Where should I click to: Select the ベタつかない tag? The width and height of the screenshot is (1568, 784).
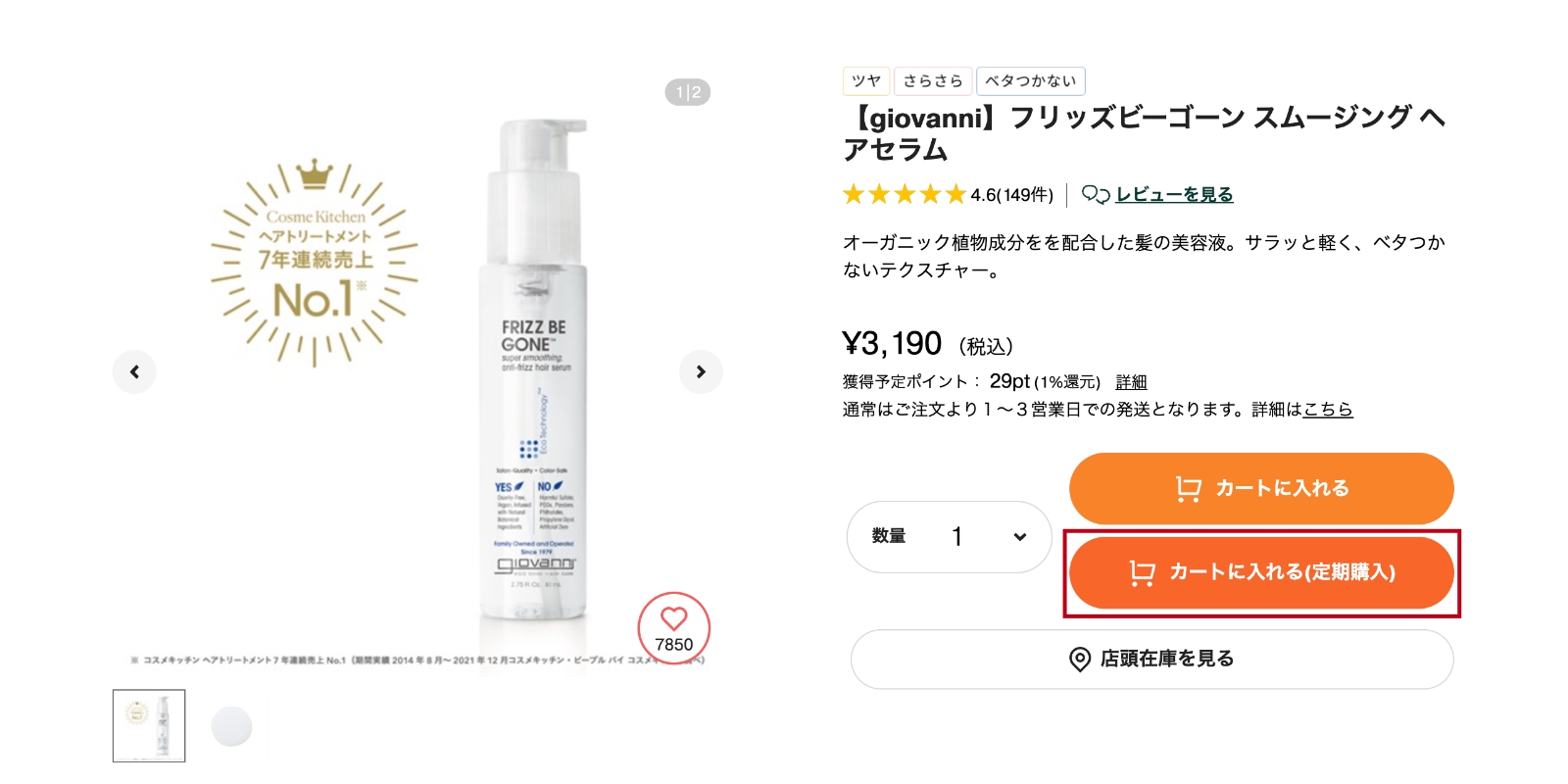(x=1031, y=80)
